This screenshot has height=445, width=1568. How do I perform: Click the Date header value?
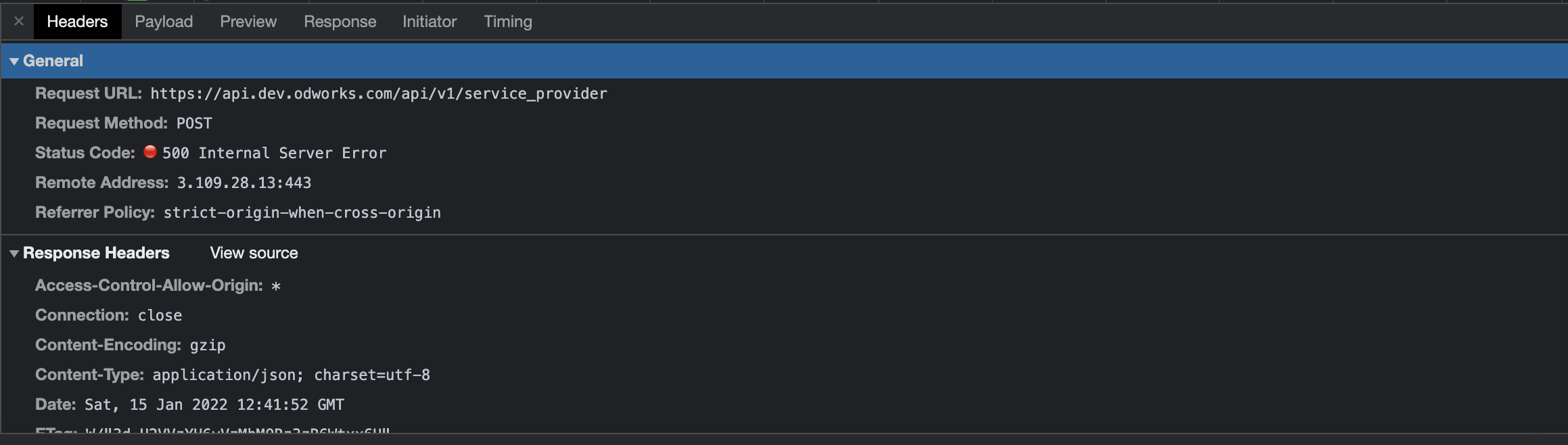coord(214,405)
